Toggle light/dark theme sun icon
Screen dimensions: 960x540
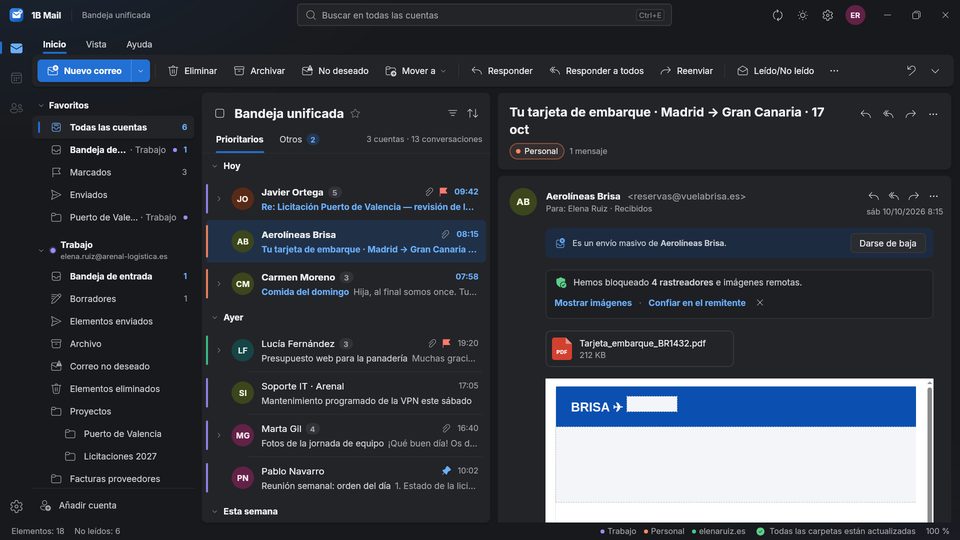[803, 15]
